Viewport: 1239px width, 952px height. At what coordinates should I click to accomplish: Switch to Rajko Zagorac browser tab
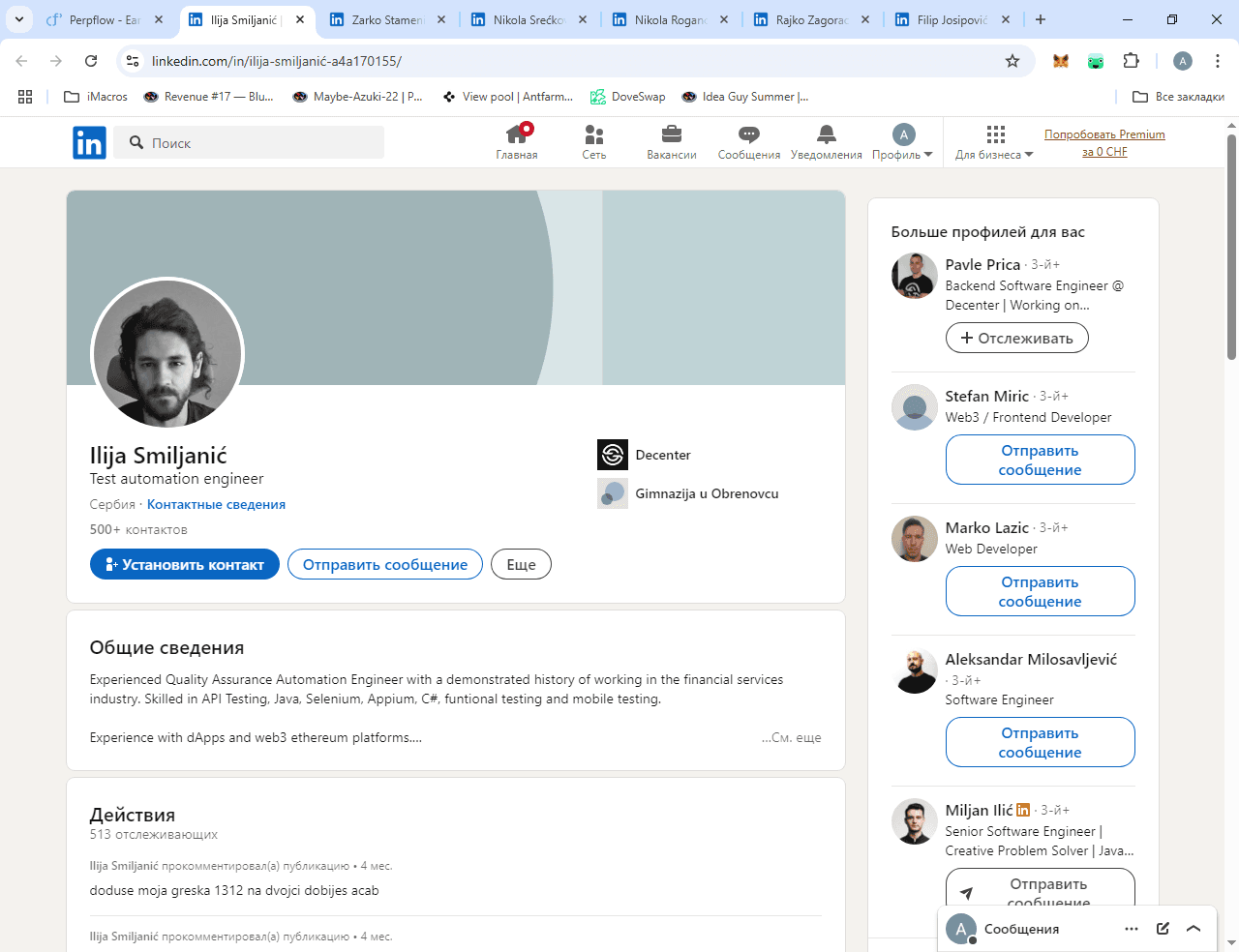coord(811,19)
